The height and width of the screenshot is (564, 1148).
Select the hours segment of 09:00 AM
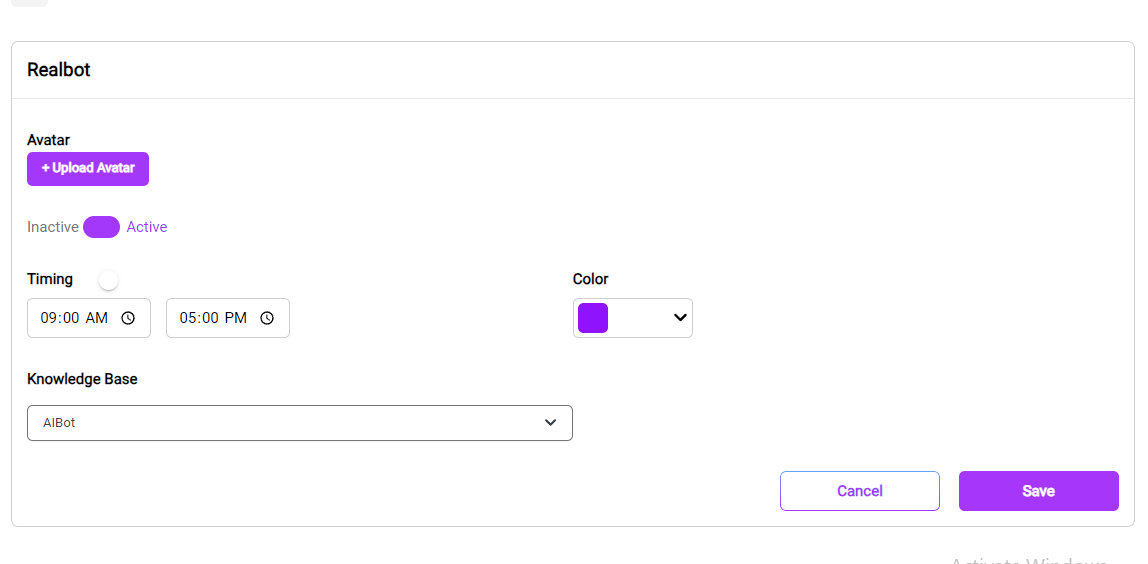[48, 318]
